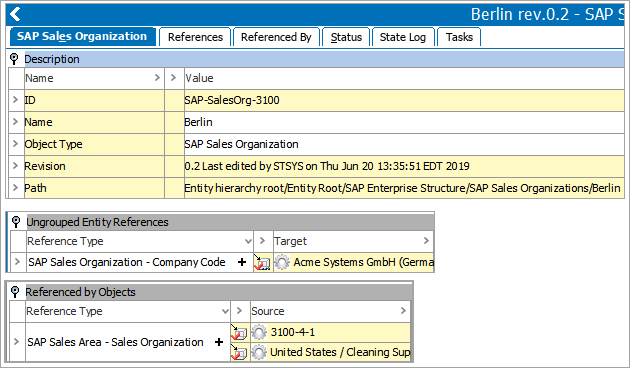Viewport: 630px width, 368px height.
Task: Click the back arrow in title bar
Action: coord(15,14)
